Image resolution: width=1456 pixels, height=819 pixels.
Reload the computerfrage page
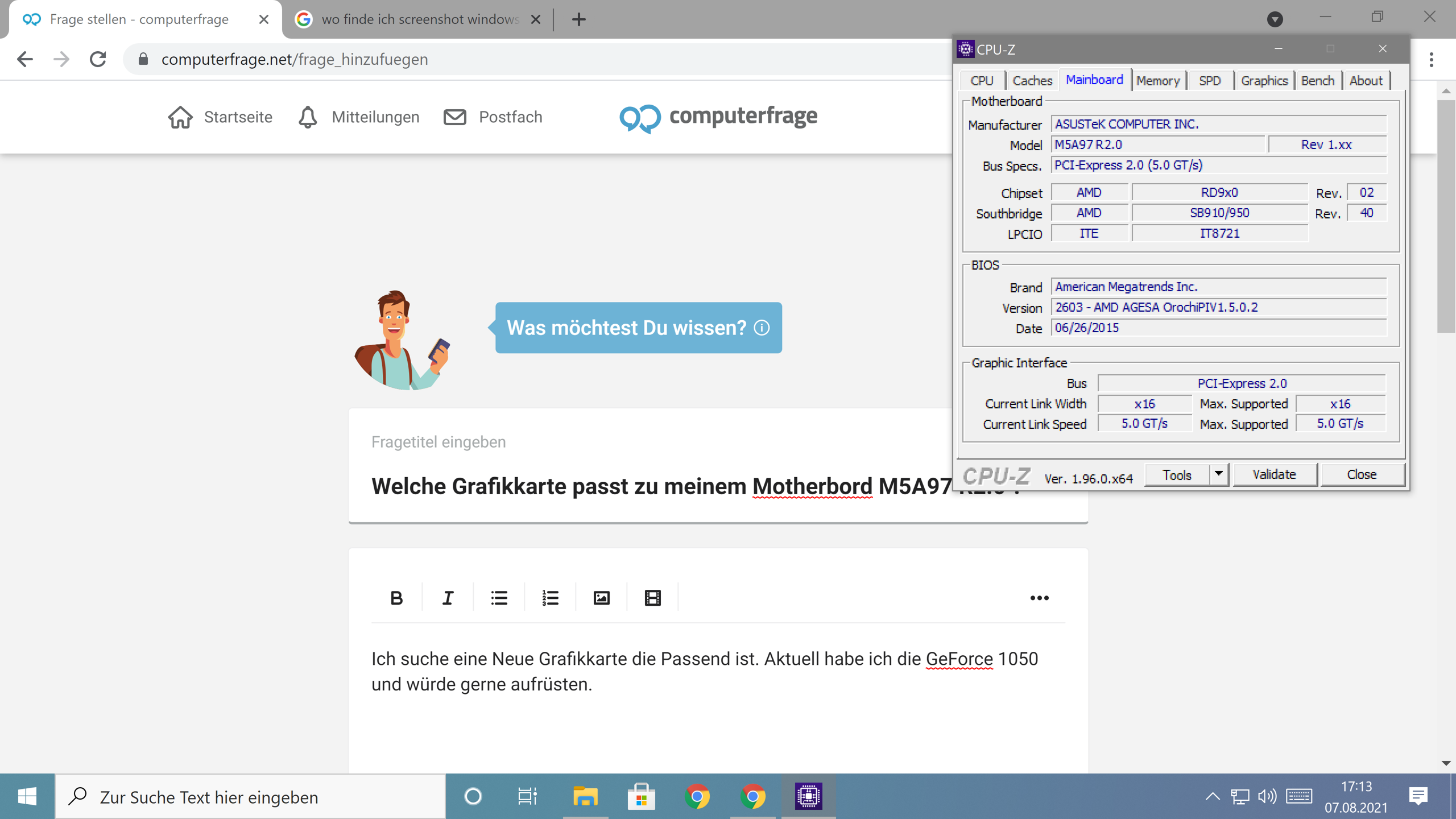pyautogui.click(x=98, y=59)
